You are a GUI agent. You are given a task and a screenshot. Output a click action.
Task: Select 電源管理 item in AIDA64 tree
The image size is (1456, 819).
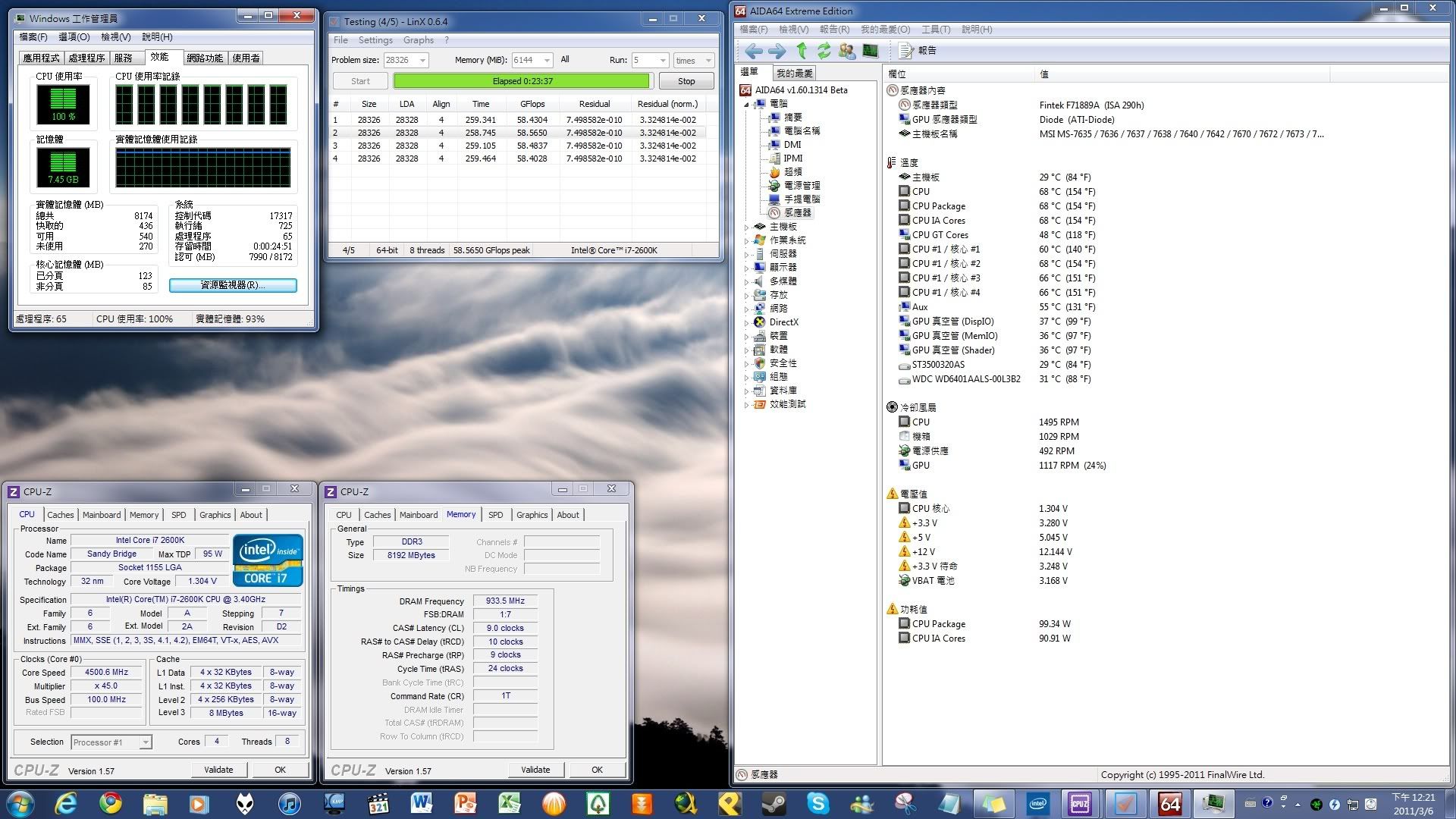[794, 186]
